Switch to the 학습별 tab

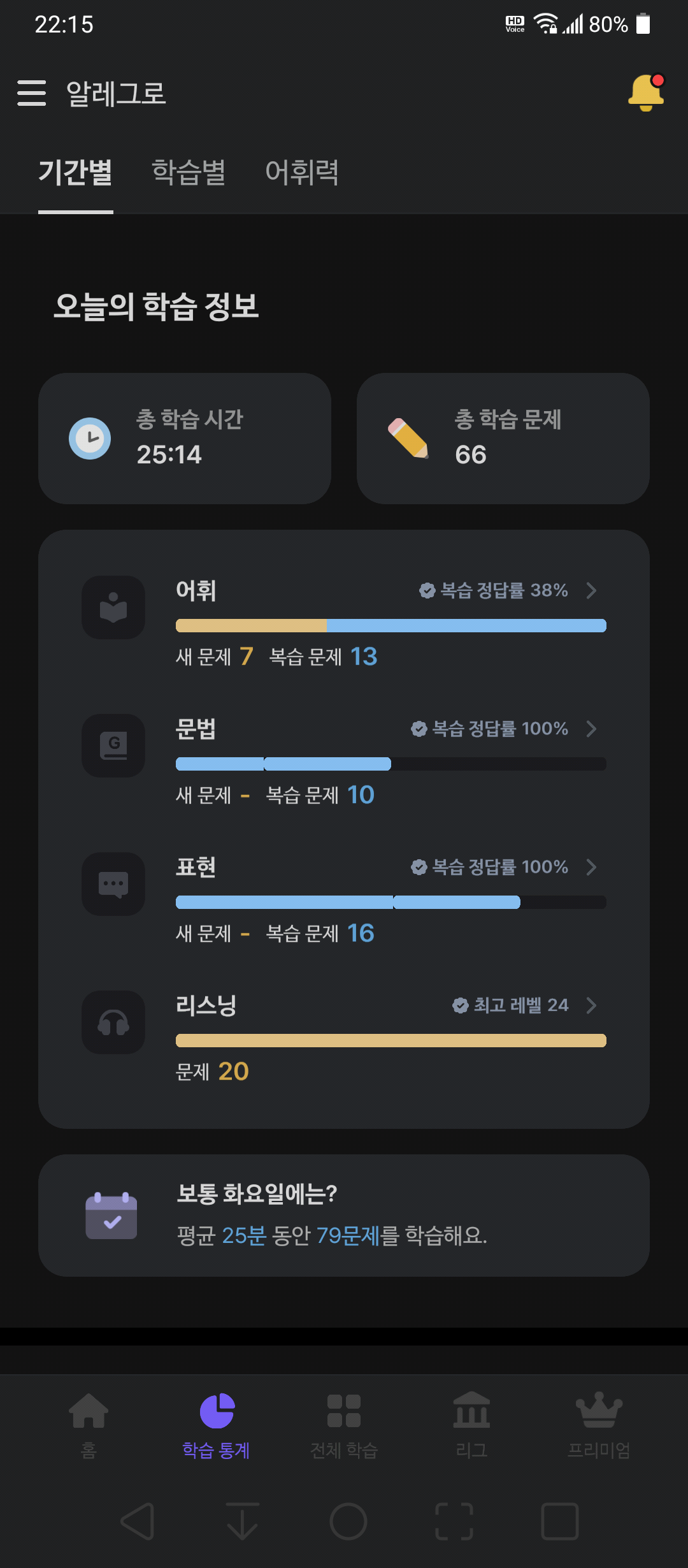pos(189,172)
